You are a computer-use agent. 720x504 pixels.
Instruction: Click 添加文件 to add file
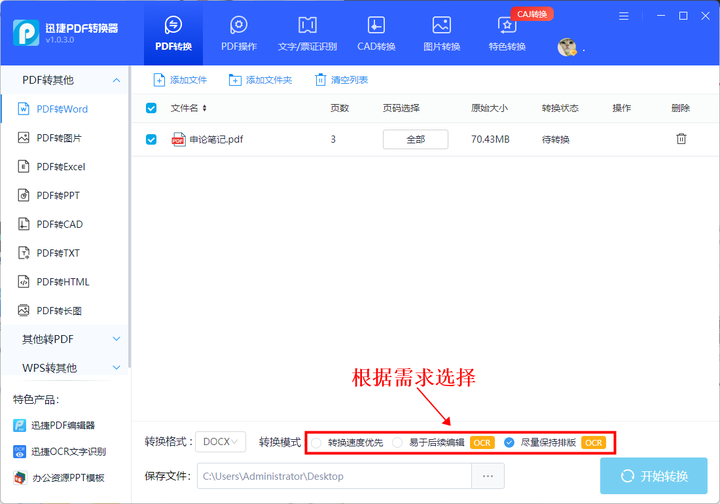180,80
